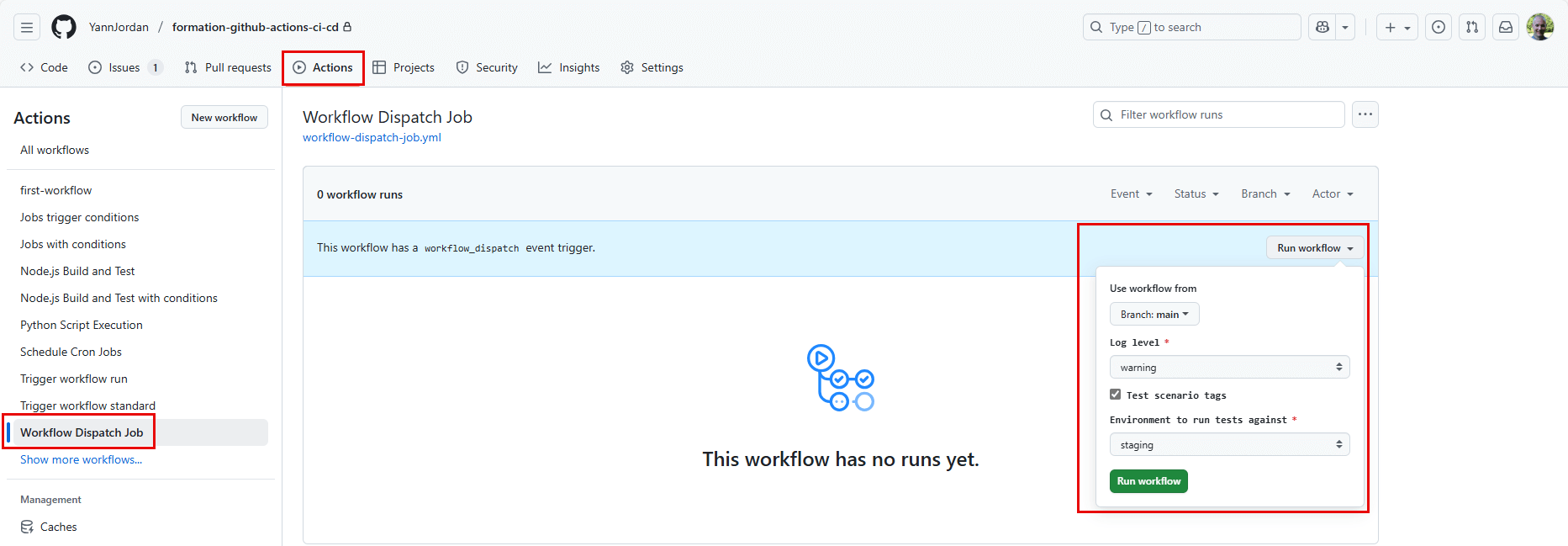Select All workflows in sidebar
The height and width of the screenshot is (546, 1568).
[55, 150]
